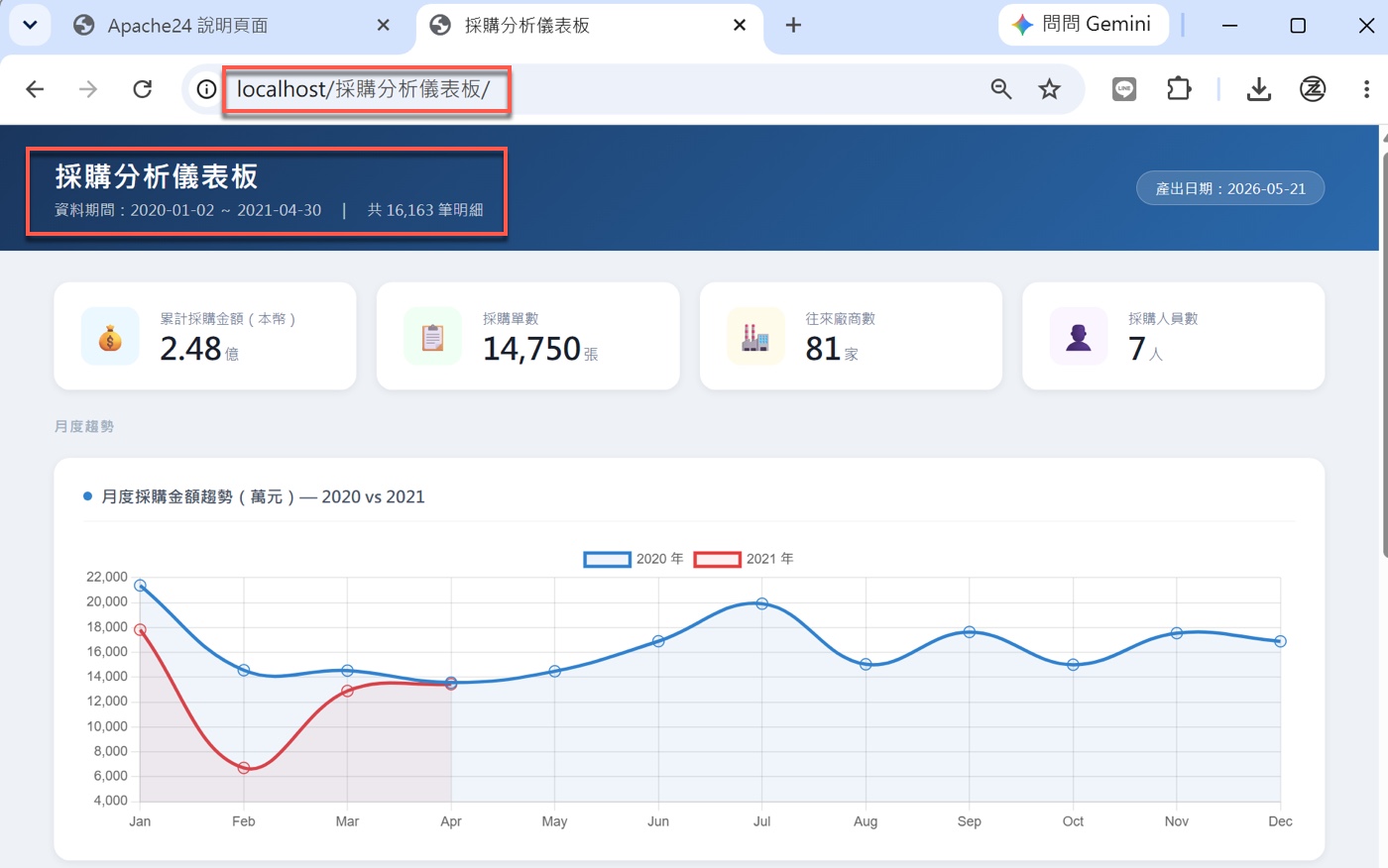Click the browser forward arrow
Viewport: 1388px width, 868px height.
coord(88,89)
